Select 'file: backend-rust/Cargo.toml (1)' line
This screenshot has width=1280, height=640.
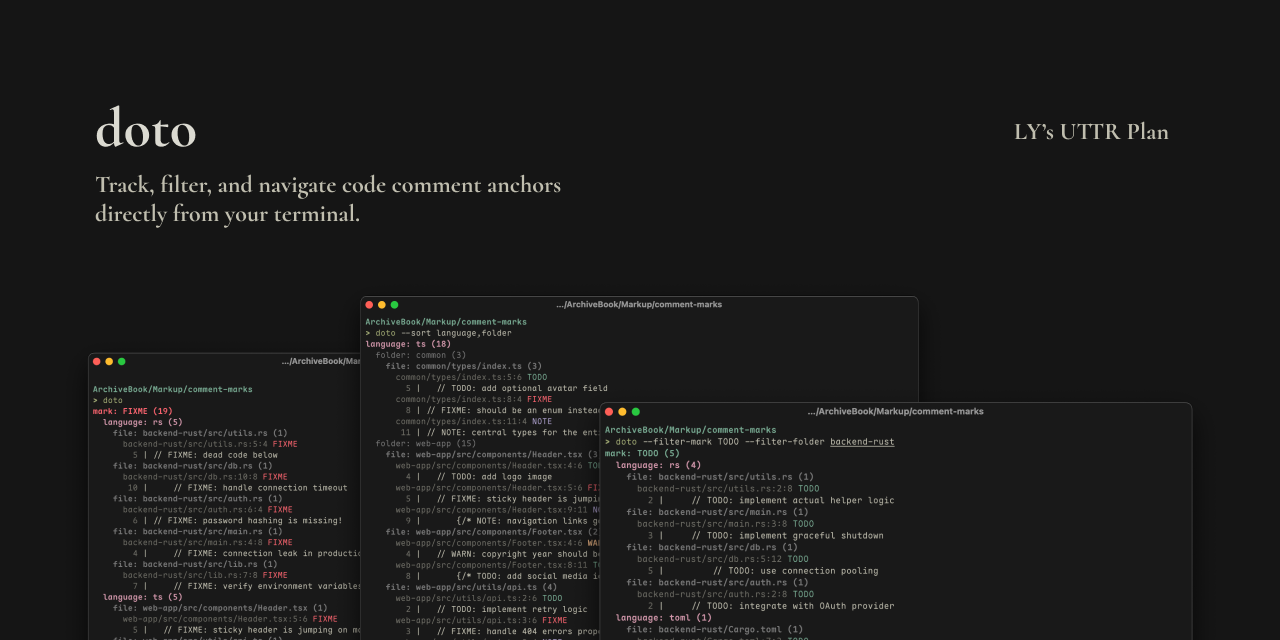(715, 629)
